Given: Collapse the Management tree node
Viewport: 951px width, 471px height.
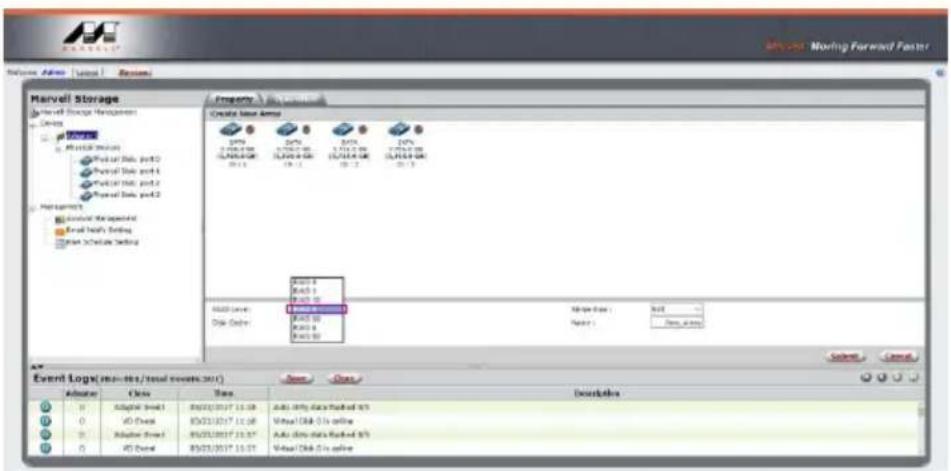Looking at the screenshot, I should pyautogui.click(x=33, y=207).
